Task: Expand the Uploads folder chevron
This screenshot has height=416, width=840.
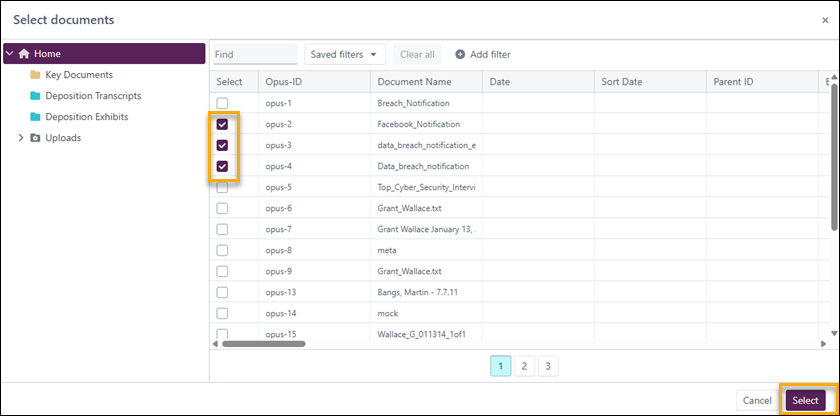Action: 21,138
